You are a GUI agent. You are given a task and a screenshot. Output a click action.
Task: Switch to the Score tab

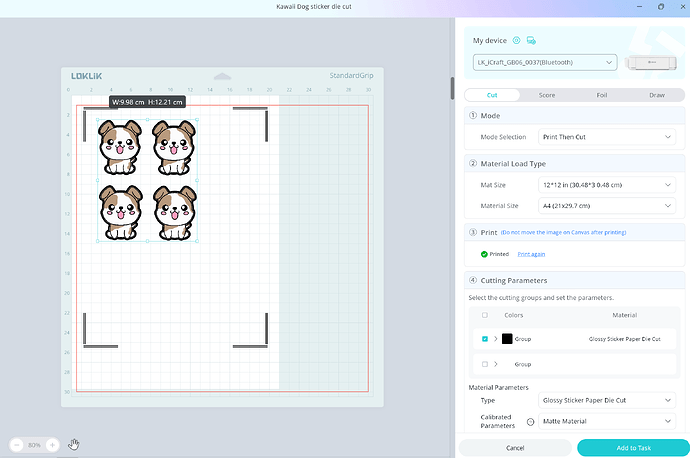pos(547,95)
